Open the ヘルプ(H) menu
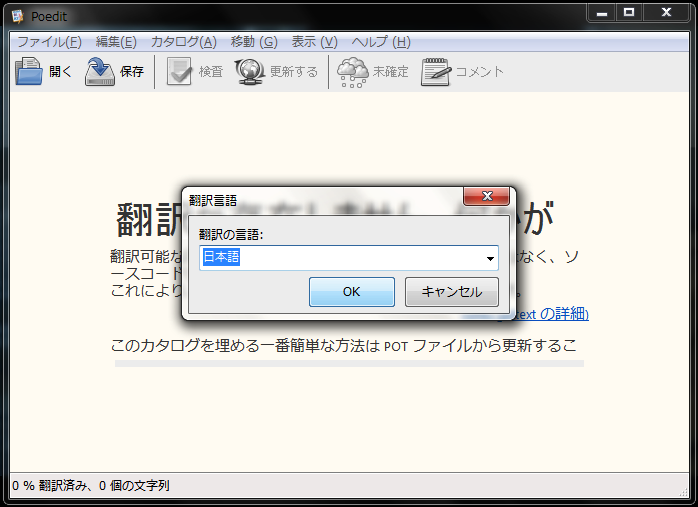The height and width of the screenshot is (507, 698). (x=380, y=42)
